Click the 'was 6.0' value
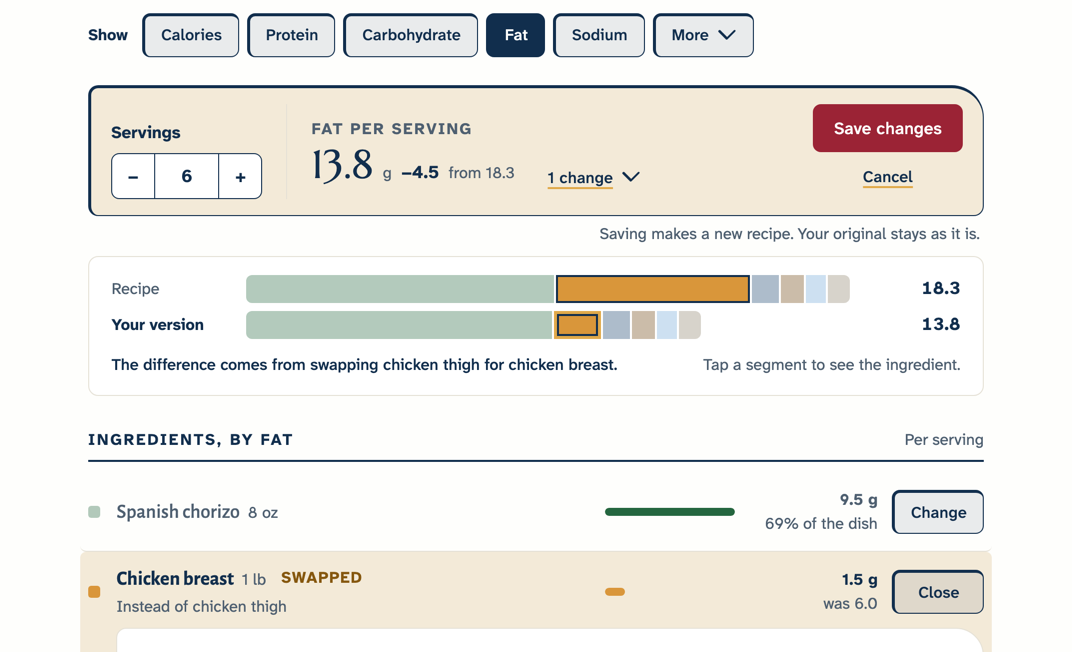 (x=850, y=603)
